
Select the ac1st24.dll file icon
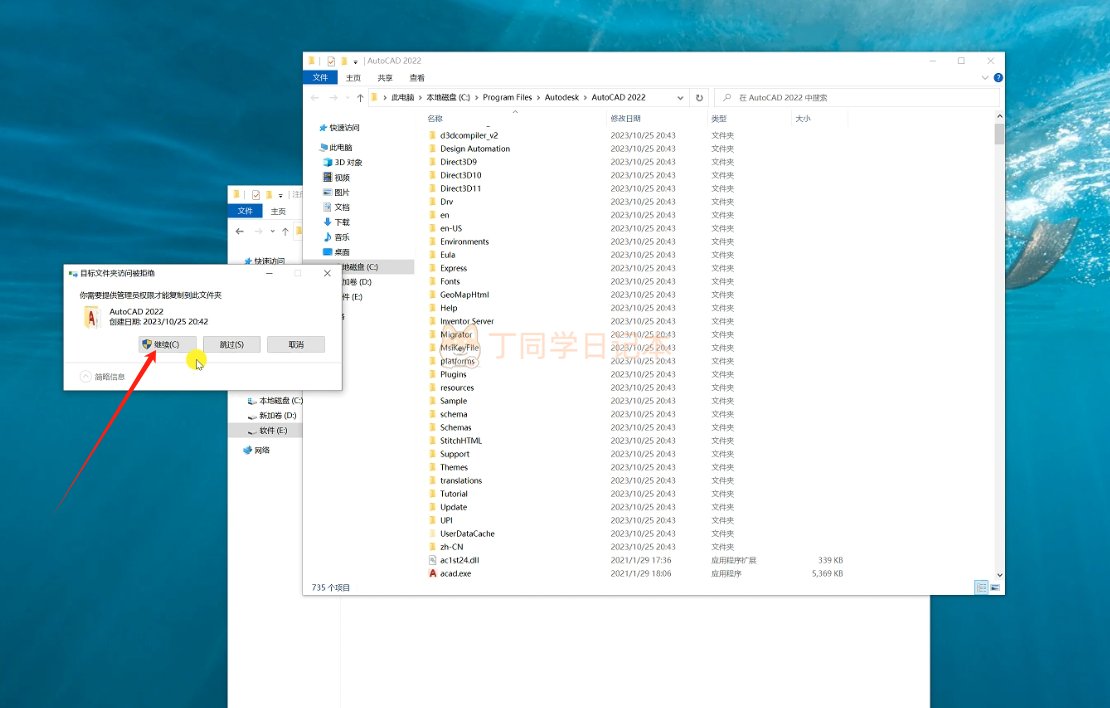tap(433, 560)
